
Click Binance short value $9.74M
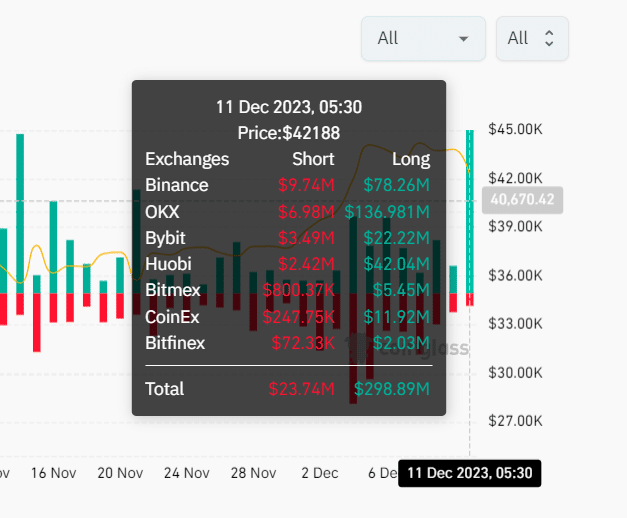pos(306,185)
